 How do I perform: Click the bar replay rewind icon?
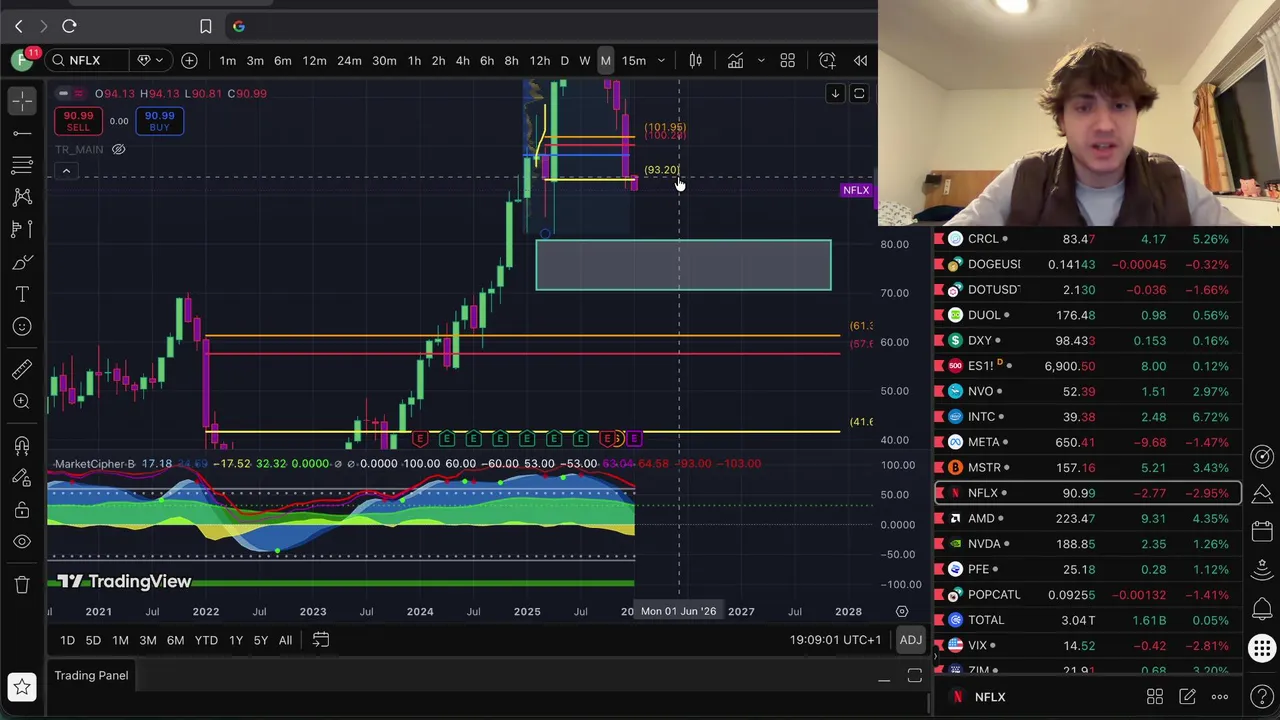[860, 61]
